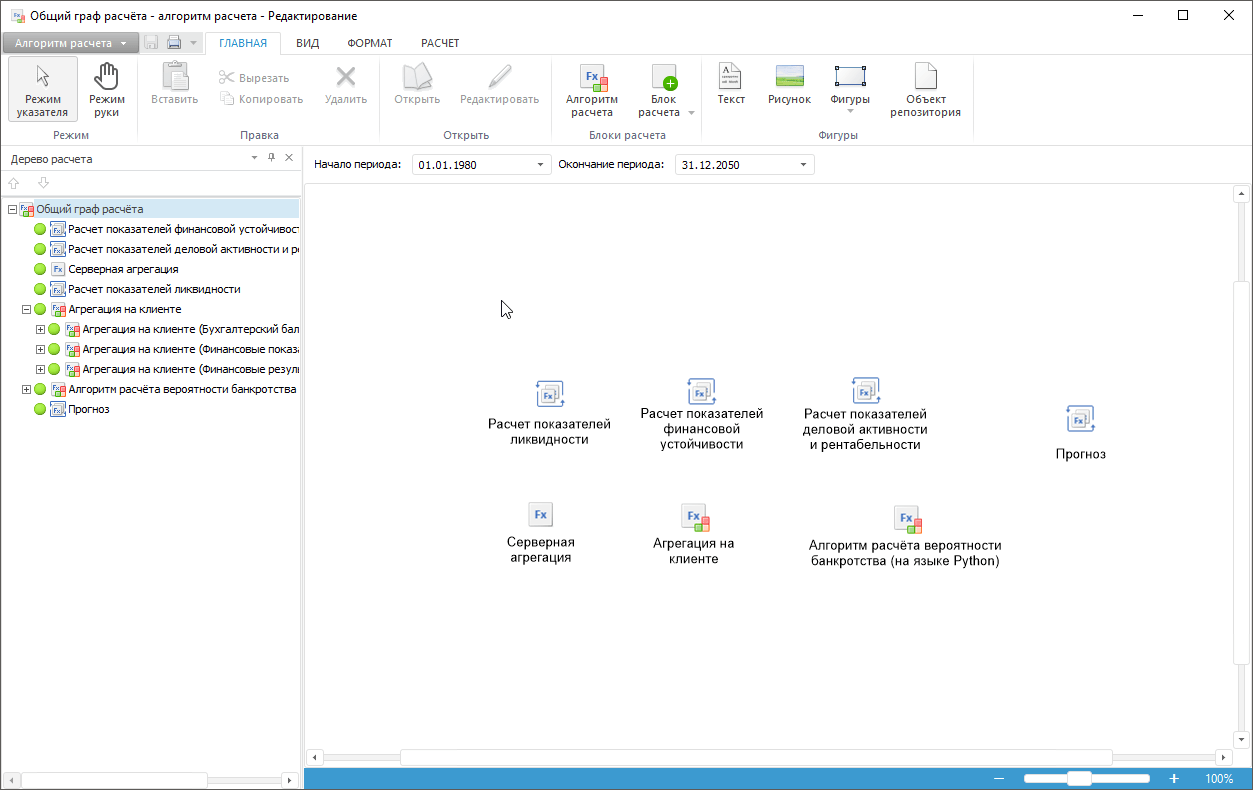Click the Вырезать scissors icon
The height and width of the screenshot is (790, 1253).
[226, 78]
